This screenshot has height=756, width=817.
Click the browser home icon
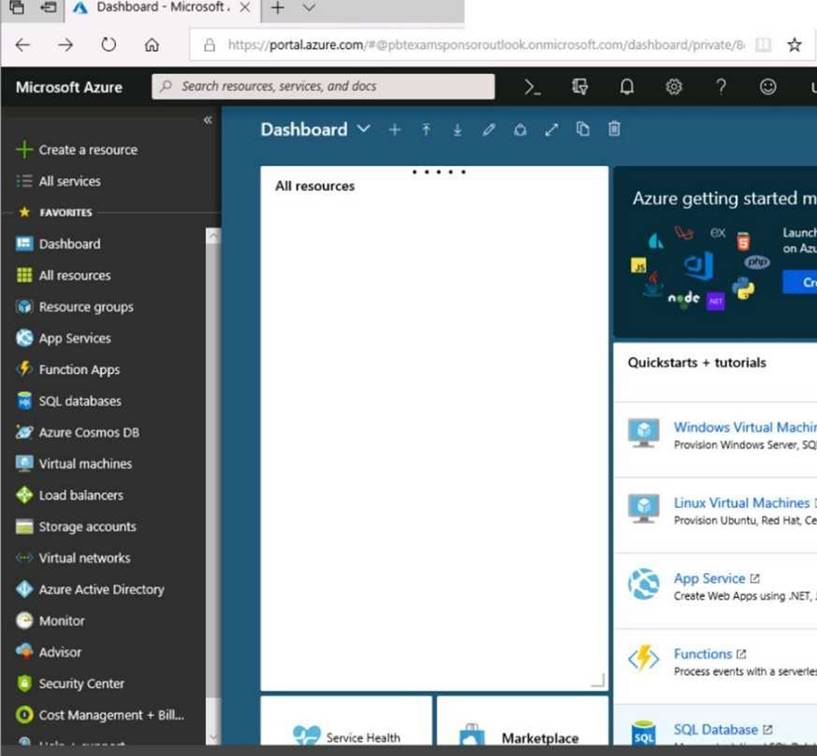(152, 45)
